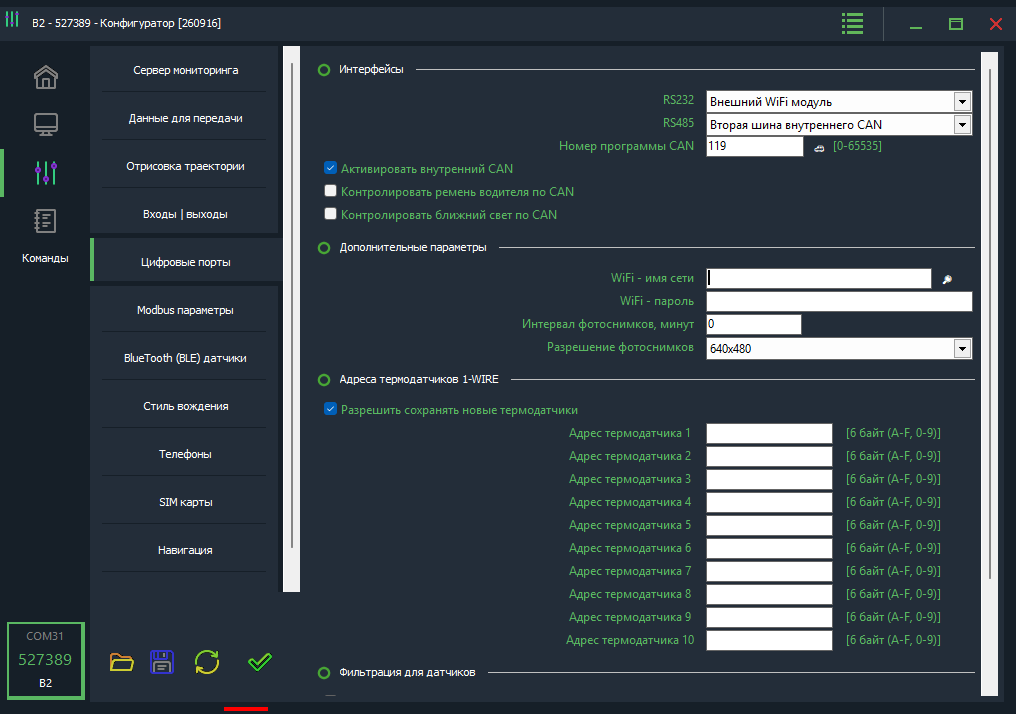1016x714 pixels.
Task: Click the WiFi - имя сети field
Action: [x=818, y=279]
